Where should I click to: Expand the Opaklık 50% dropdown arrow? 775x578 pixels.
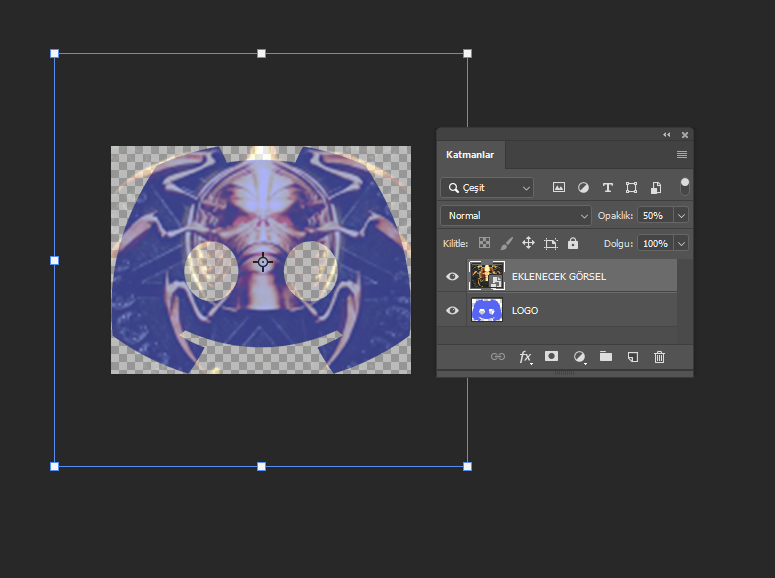click(681, 215)
